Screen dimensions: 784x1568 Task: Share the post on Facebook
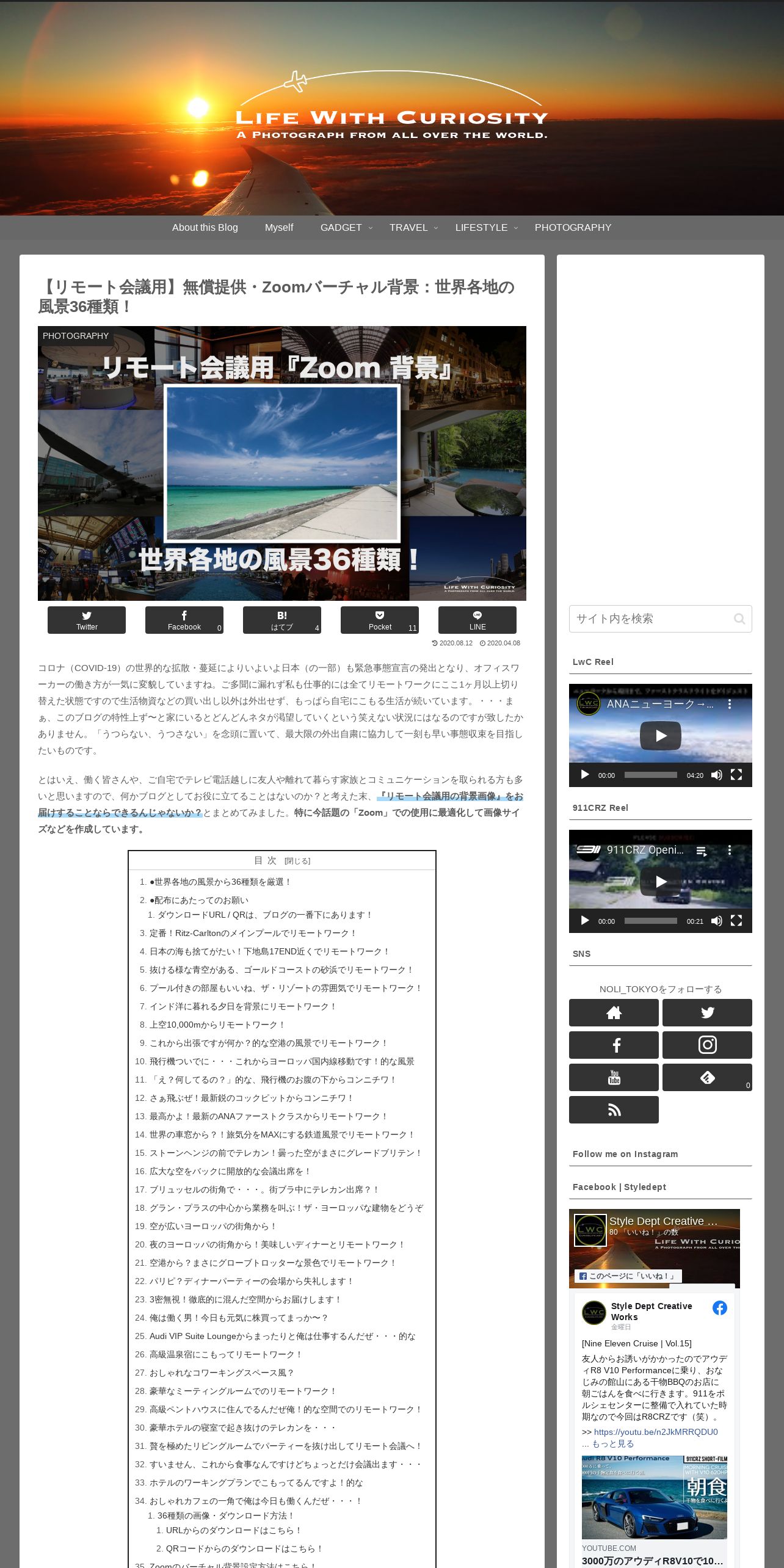pyautogui.click(x=184, y=620)
